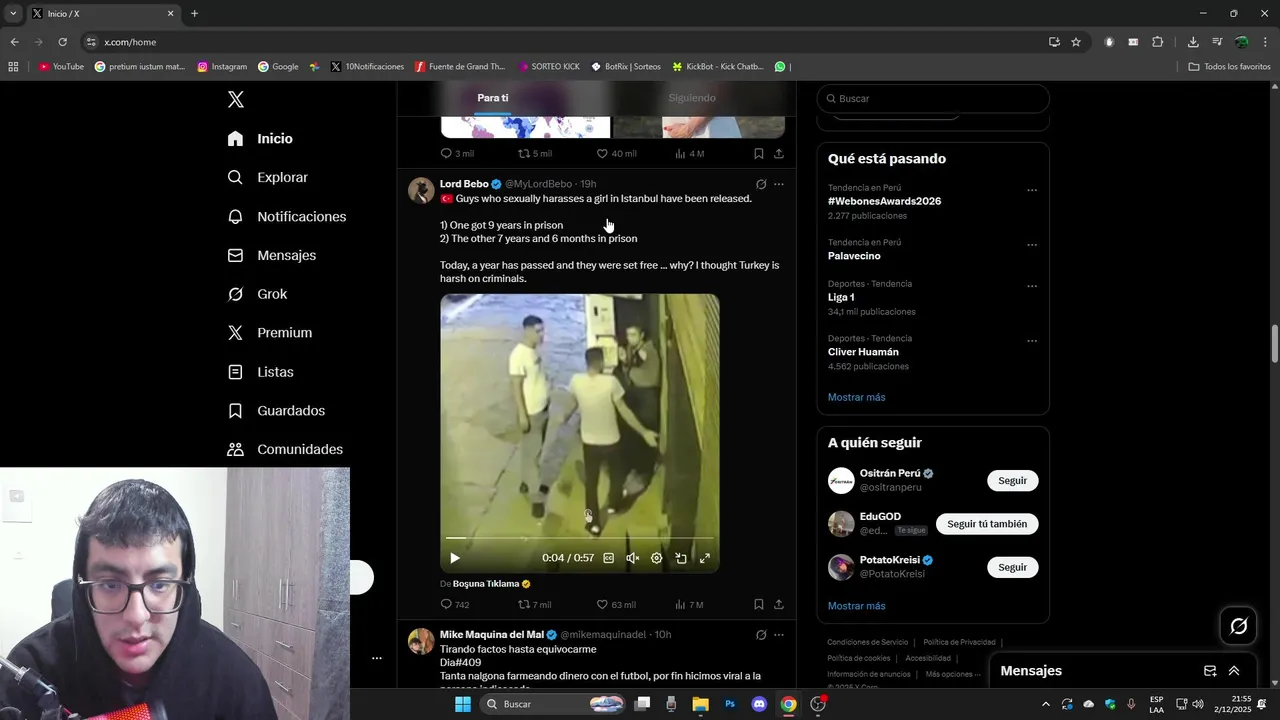Open options for Cliver Huamán trend
Screen dimensions: 1280x720
(x=1031, y=341)
